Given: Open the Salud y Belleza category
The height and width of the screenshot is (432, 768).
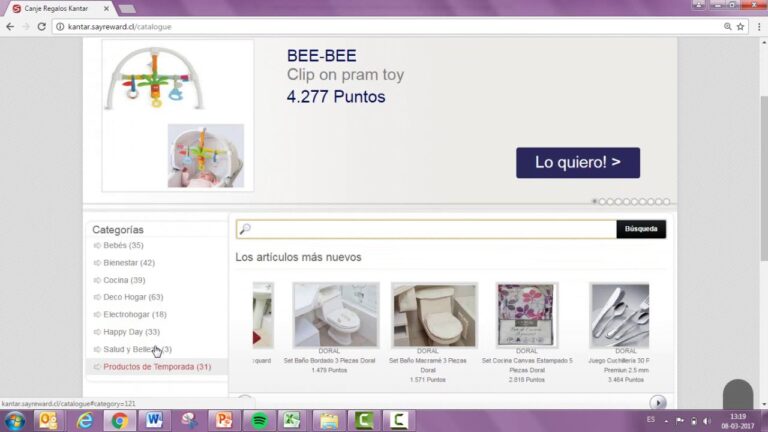Looking at the screenshot, I should [x=137, y=349].
